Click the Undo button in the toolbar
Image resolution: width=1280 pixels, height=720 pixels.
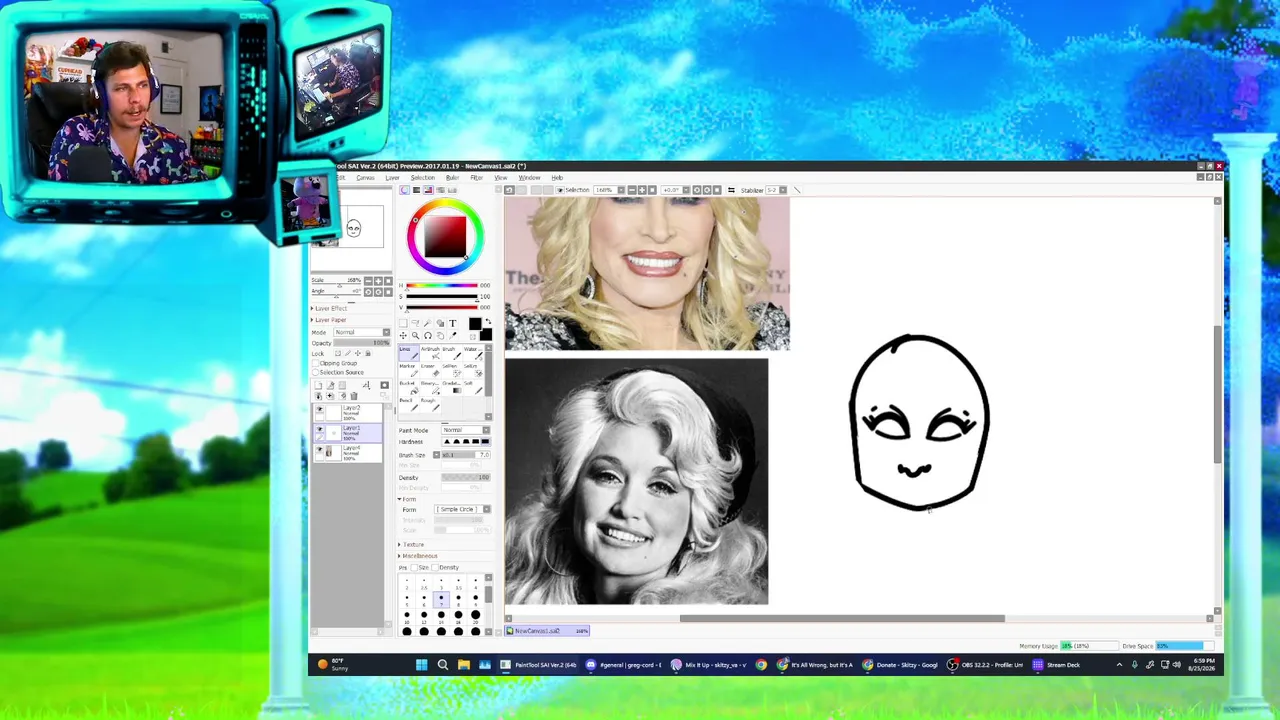pyautogui.click(x=509, y=190)
